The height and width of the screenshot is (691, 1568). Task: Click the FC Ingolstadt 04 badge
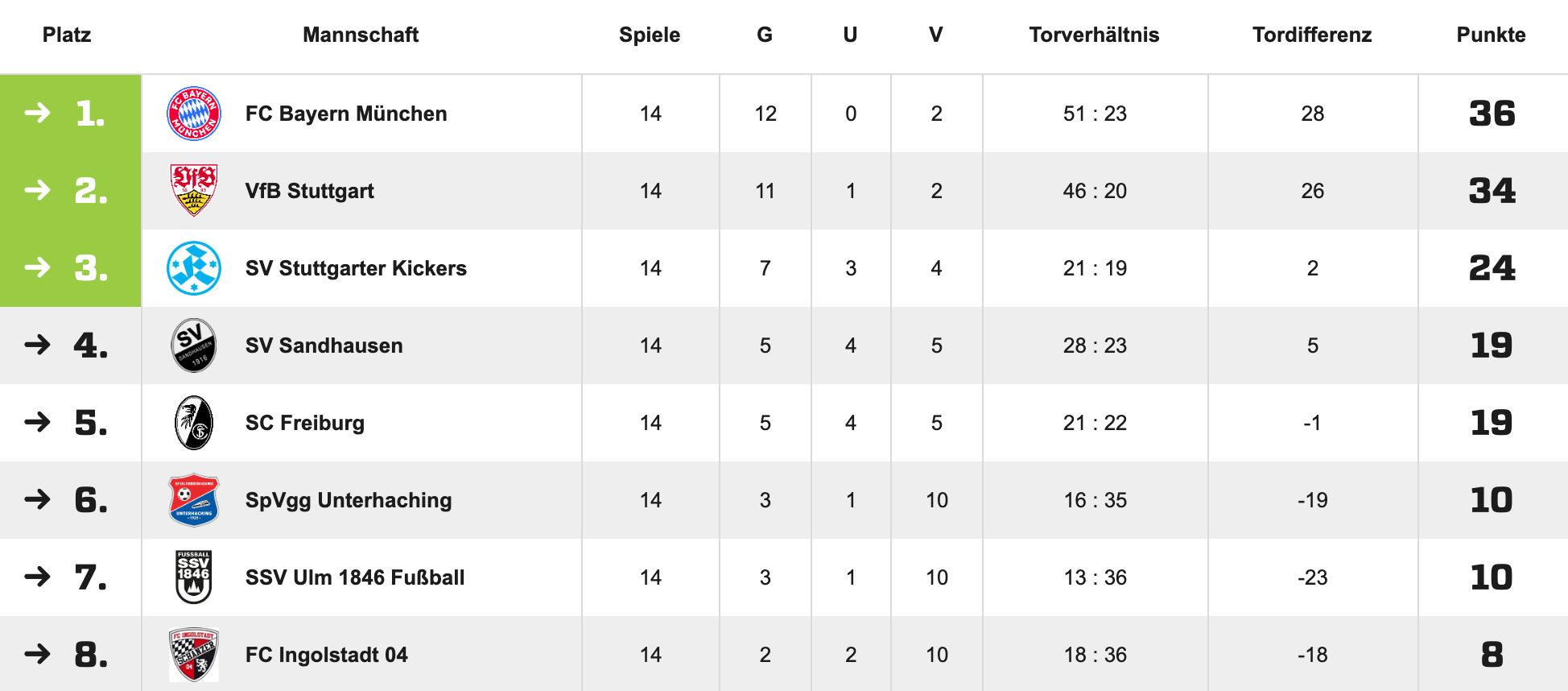tap(193, 655)
